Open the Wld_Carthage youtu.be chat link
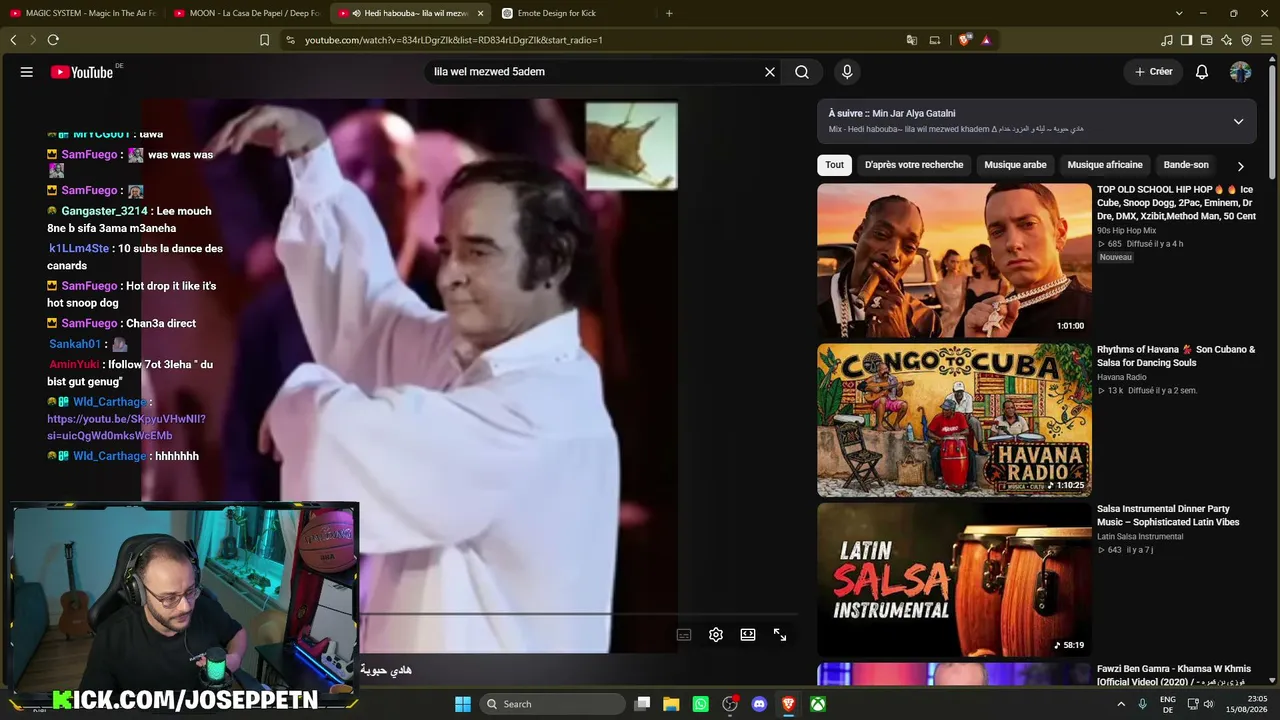This screenshot has width=1280, height=720. pos(126,427)
